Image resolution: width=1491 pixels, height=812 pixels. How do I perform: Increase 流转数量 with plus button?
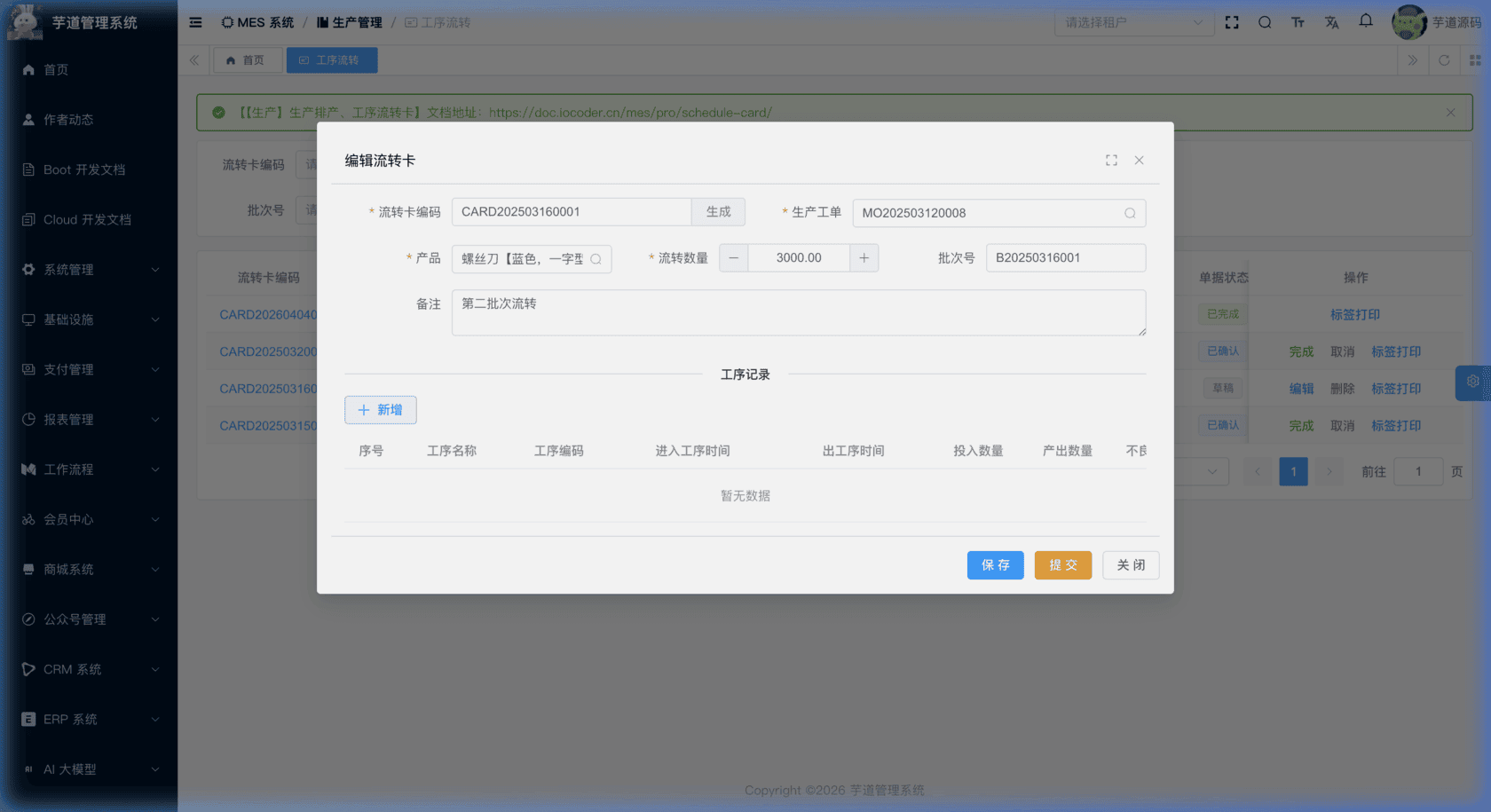coord(864,258)
